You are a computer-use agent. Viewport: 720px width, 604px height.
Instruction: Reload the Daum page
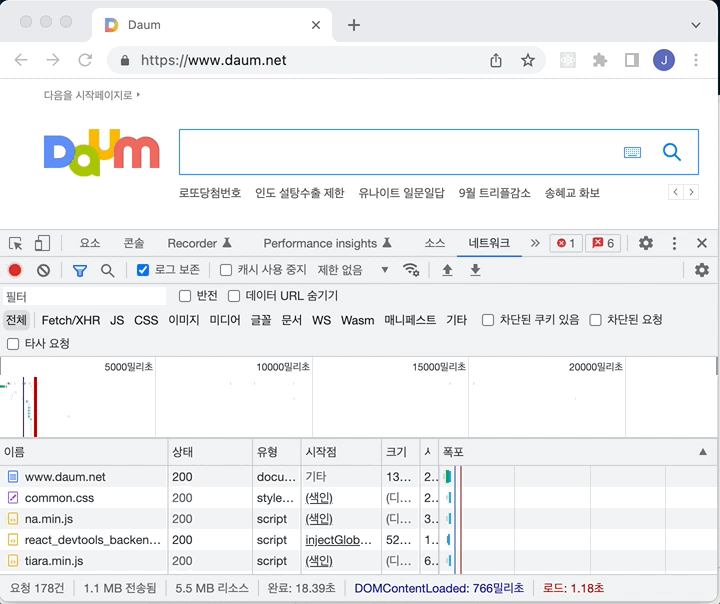coord(85,60)
